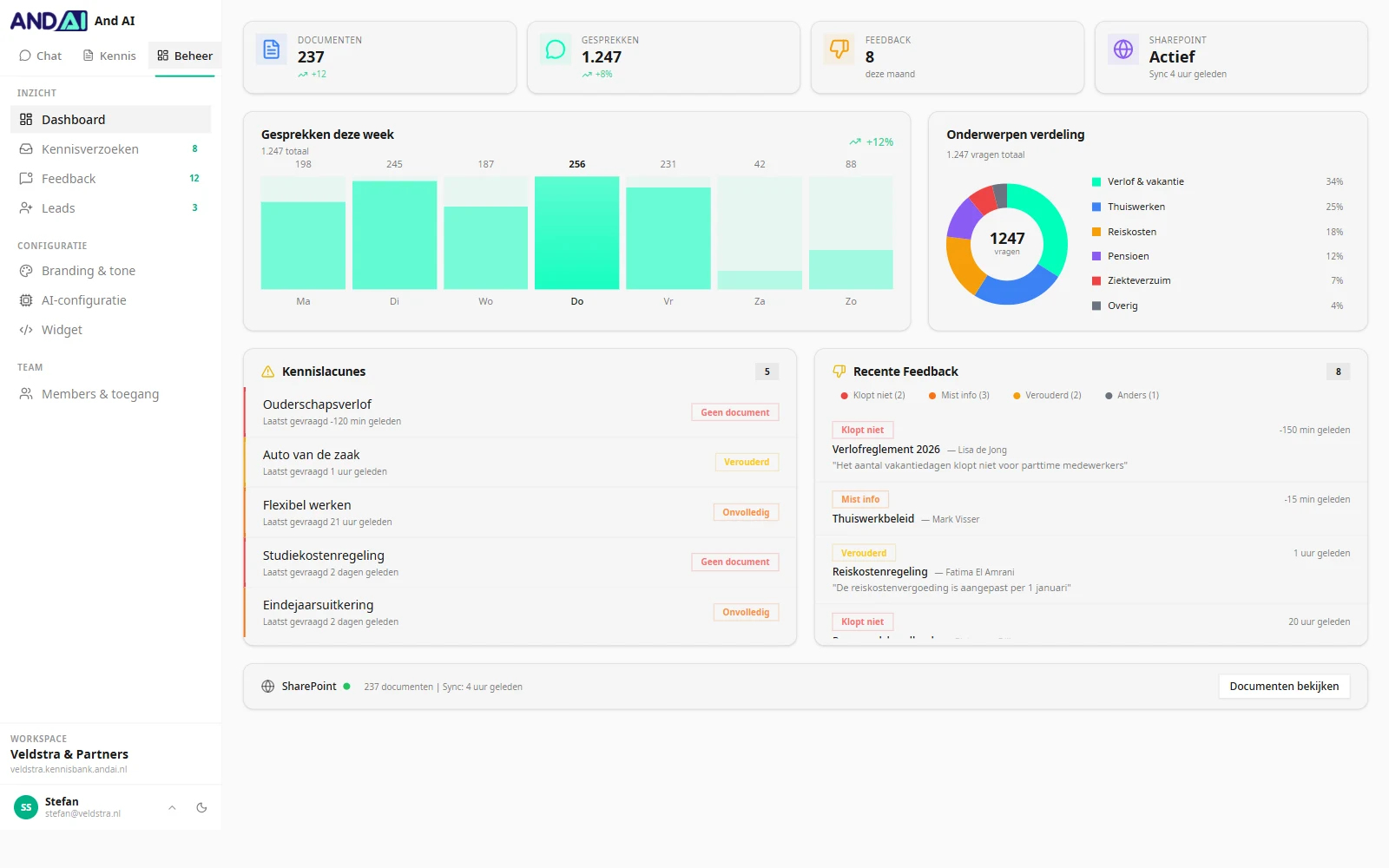Image resolution: width=1389 pixels, height=868 pixels.
Task: Click Ziekteverzuim red legend swatch
Action: click(x=1096, y=281)
